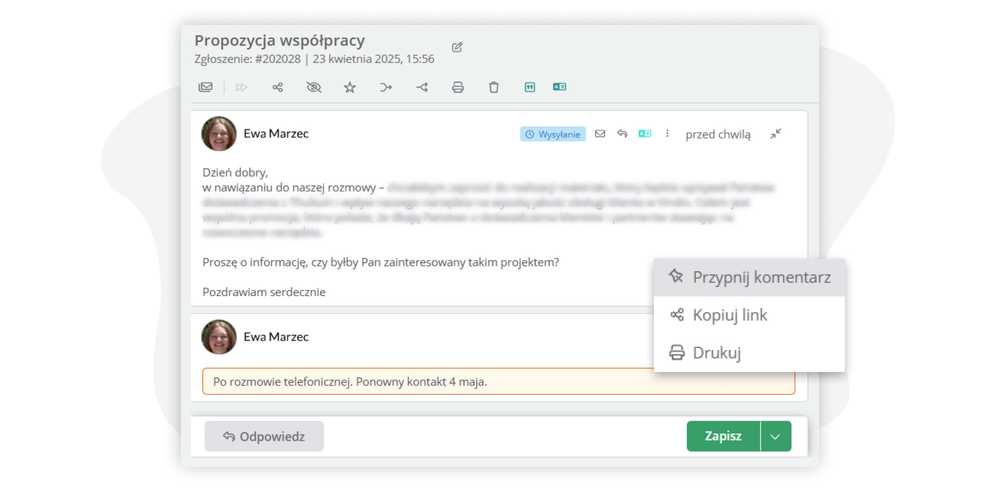The height and width of the screenshot is (492, 1000).
Task: Click the merge arrows icon in toolbar
Action: [x=386, y=87]
